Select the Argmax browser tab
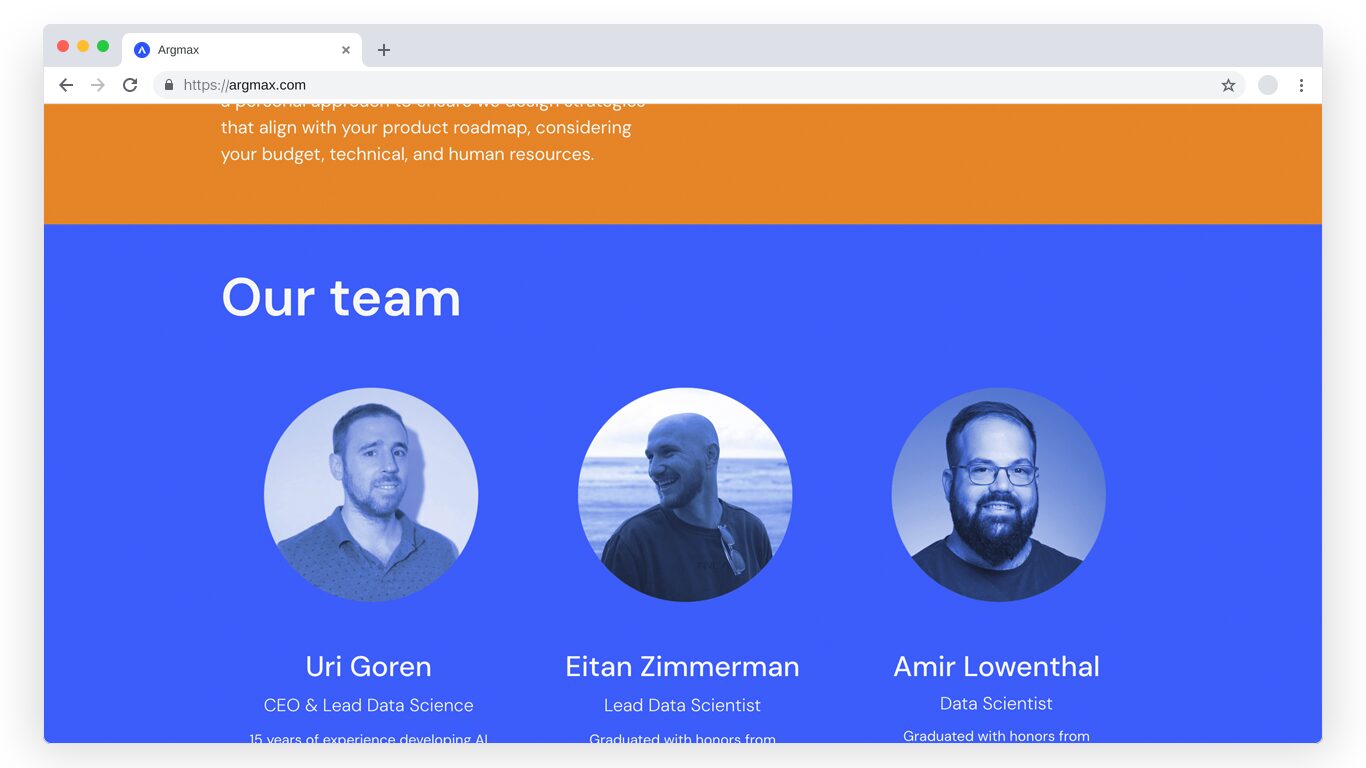Viewport: 1366px width, 768px height. click(242, 50)
